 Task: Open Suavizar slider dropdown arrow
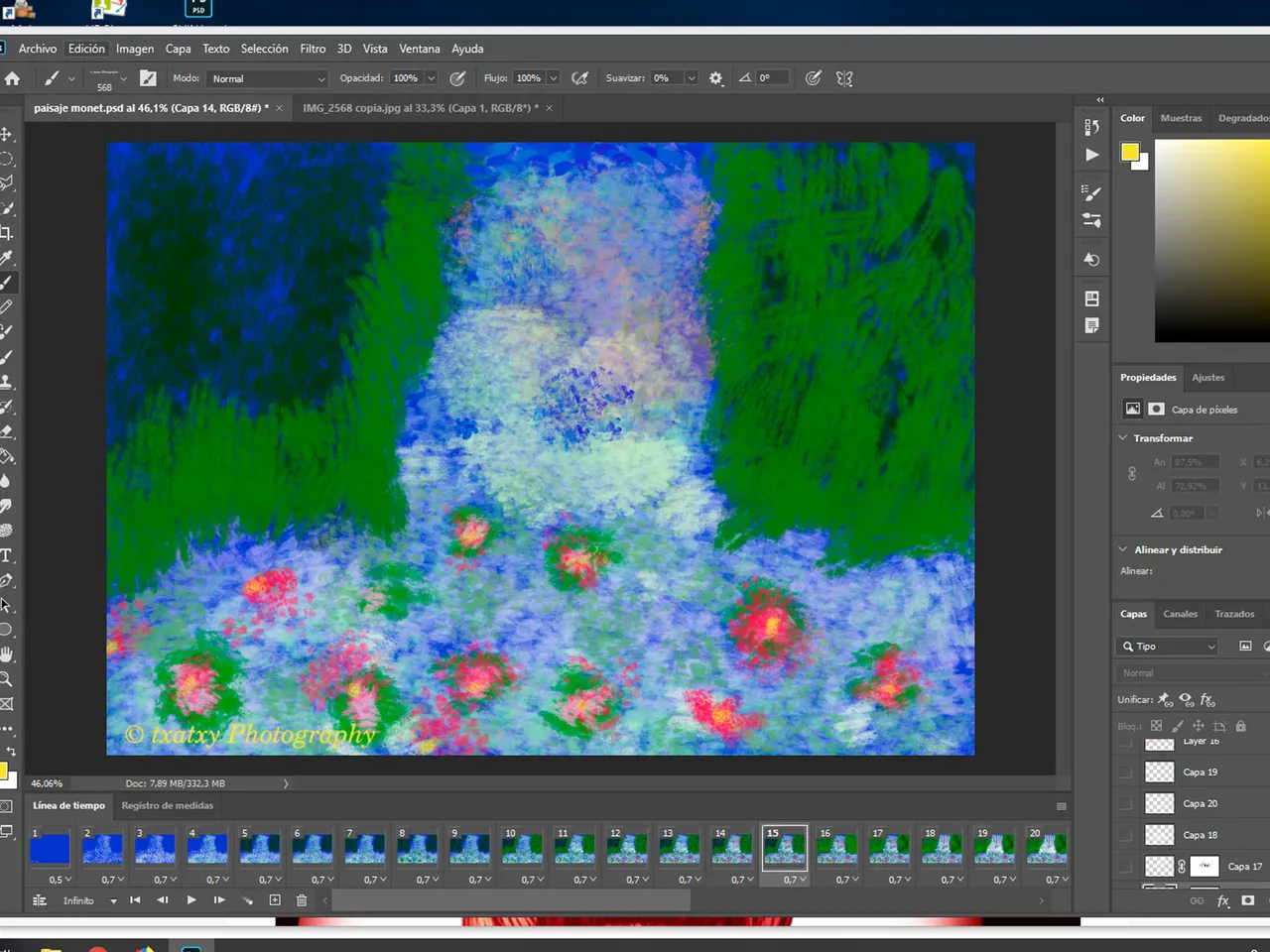click(692, 78)
